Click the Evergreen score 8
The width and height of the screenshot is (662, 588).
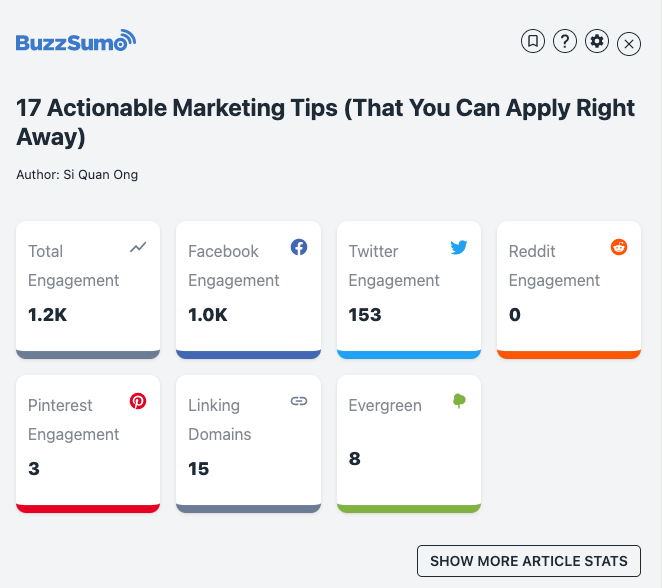tap(355, 459)
